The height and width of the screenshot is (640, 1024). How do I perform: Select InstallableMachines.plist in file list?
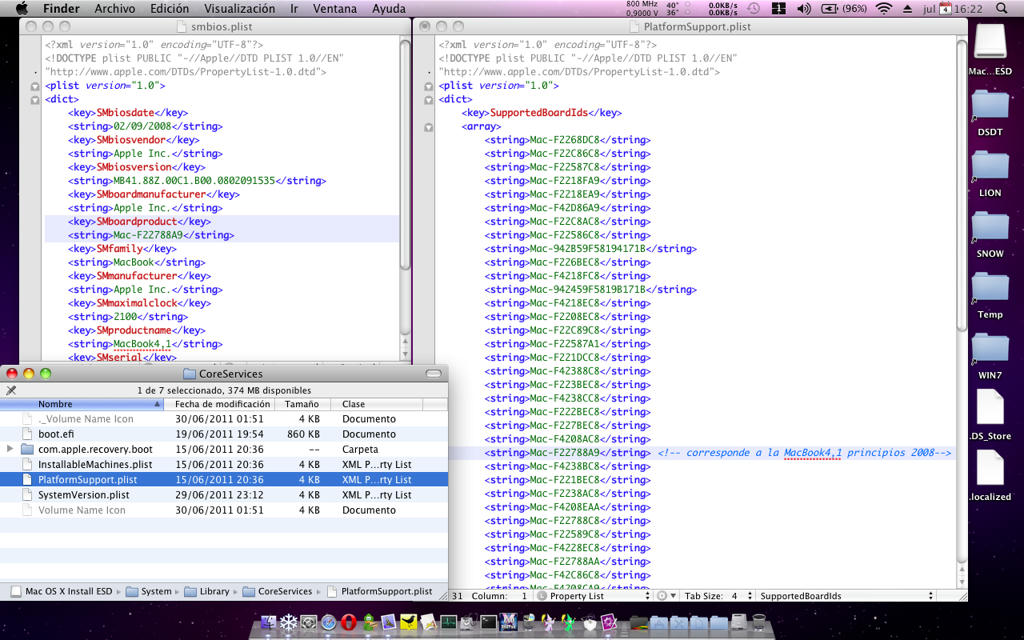click(x=224, y=464)
